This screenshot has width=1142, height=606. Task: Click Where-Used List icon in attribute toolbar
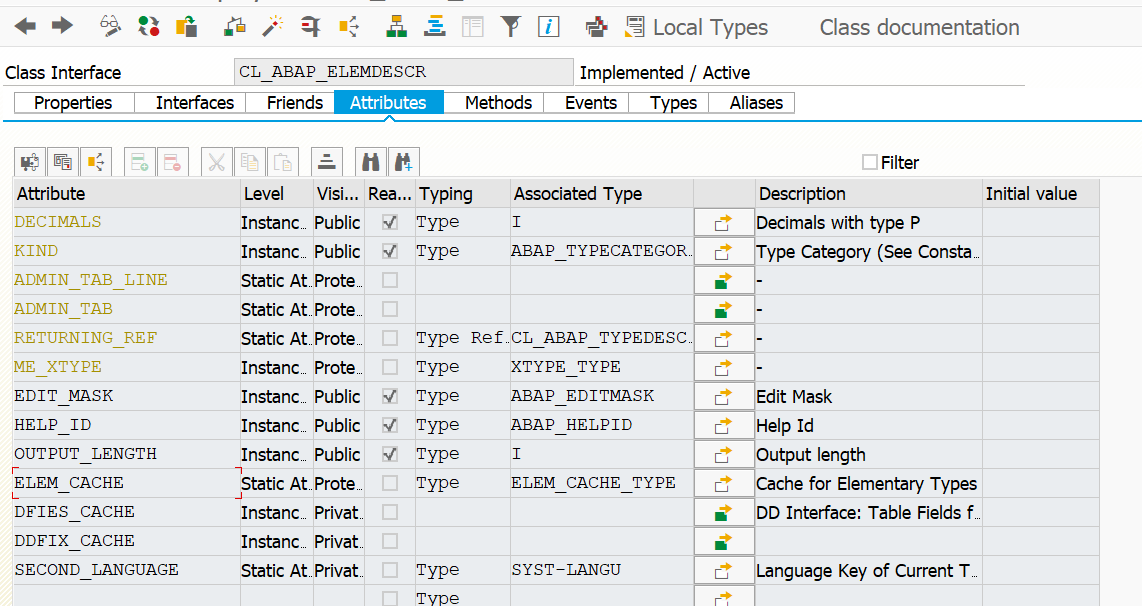tap(95, 162)
